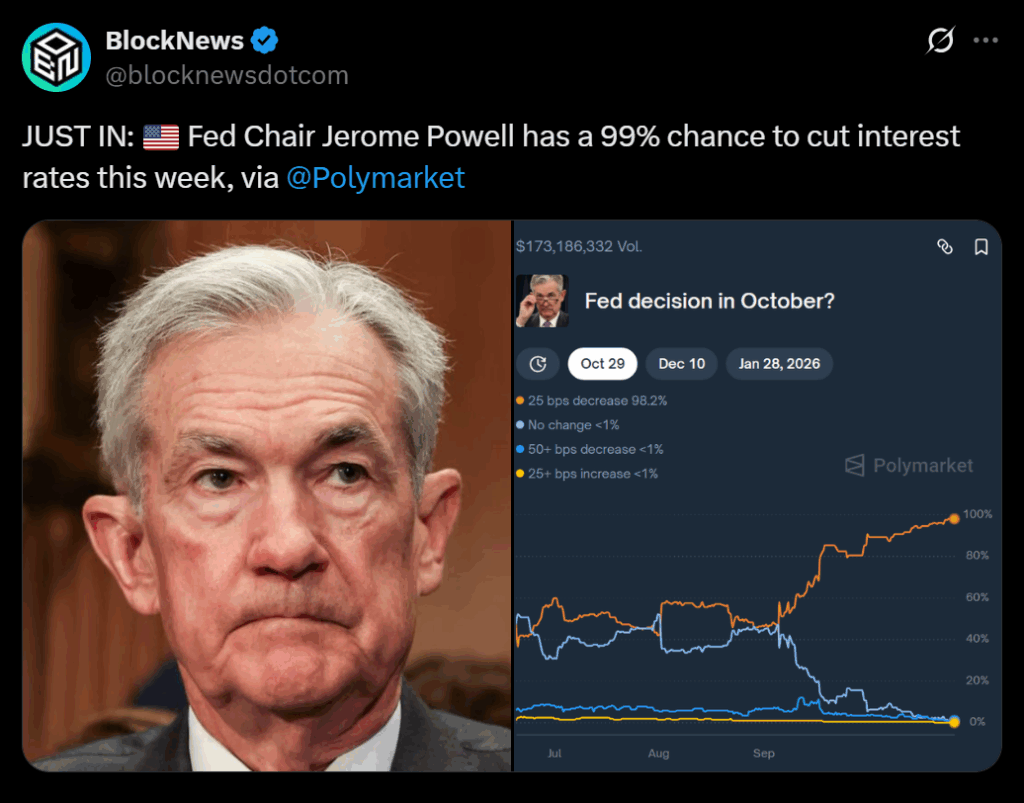Viewport: 1024px width, 803px height.
Task: Switch to the Jan 28, 2026 tab
Action: pos(779,363)
